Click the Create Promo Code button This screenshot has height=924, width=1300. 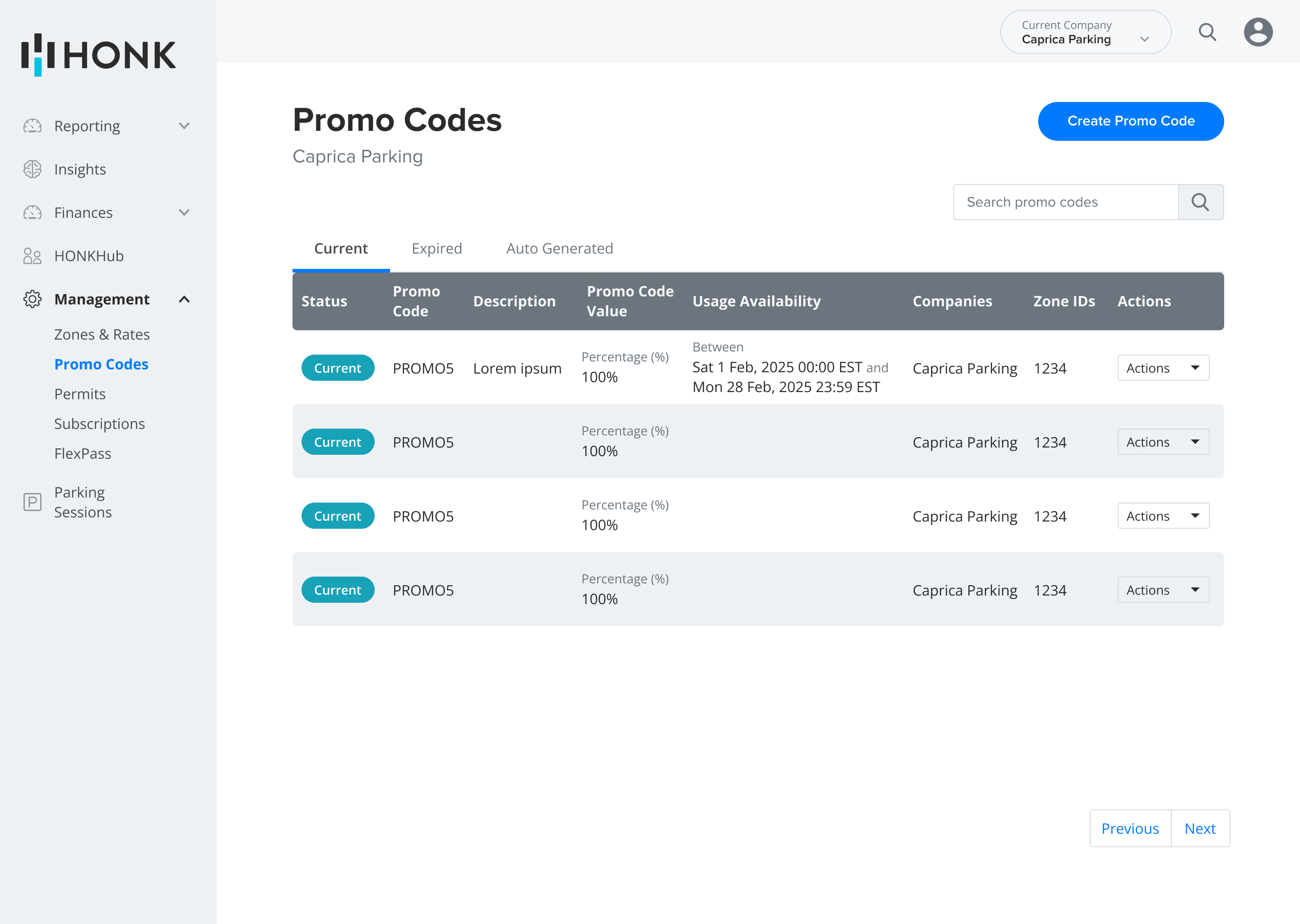pyautogui.click(x=1130, y=121)
